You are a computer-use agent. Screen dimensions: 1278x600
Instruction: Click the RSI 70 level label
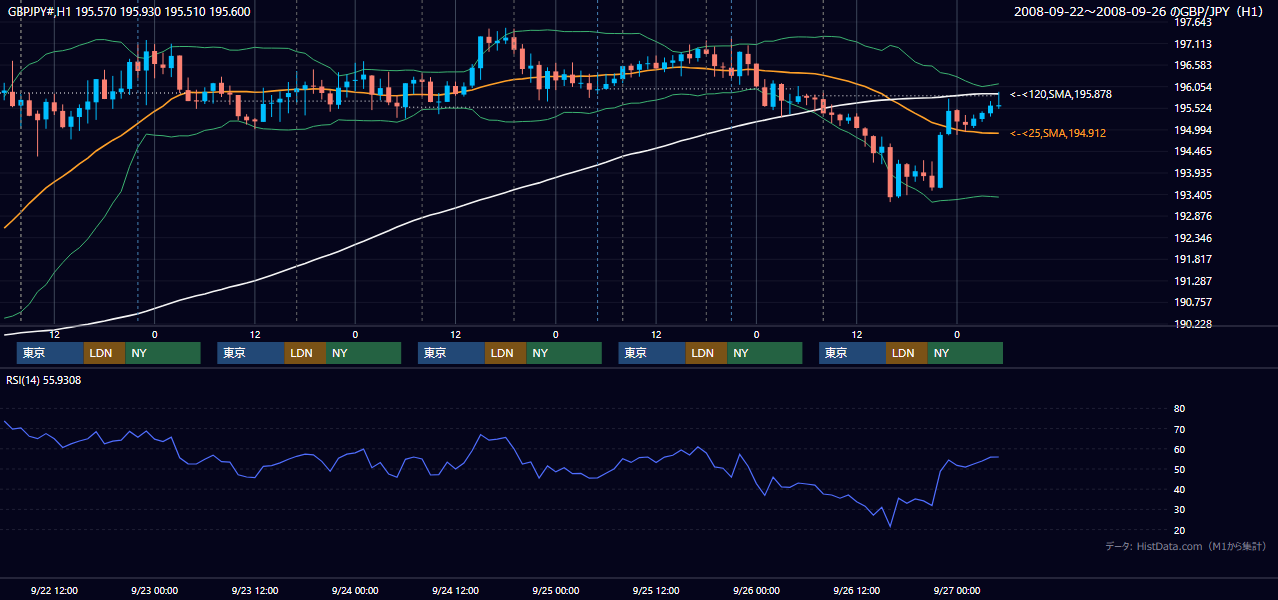[x=1179, y=429]
